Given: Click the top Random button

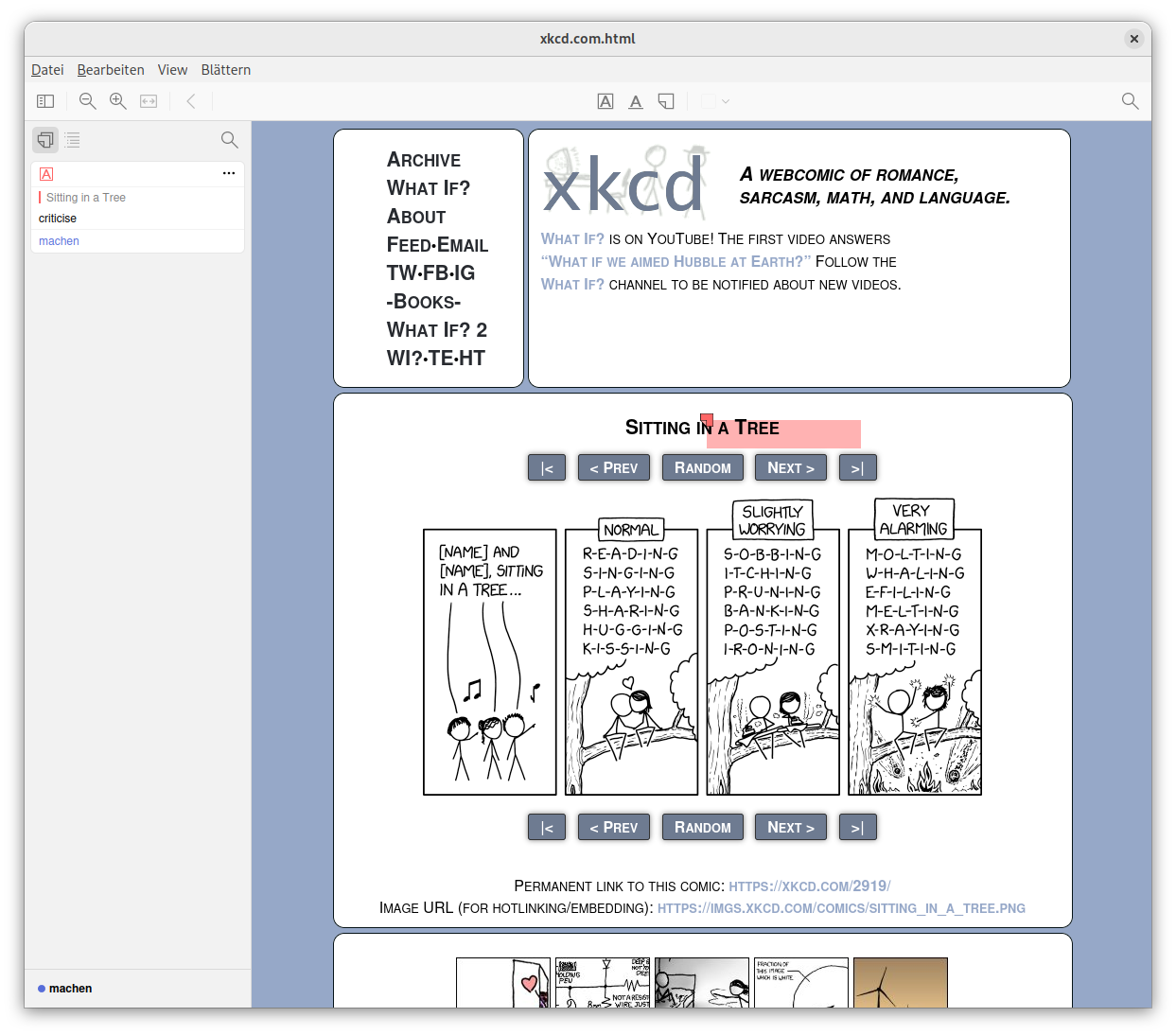Looking at the screenshot, I should point(703,467).
